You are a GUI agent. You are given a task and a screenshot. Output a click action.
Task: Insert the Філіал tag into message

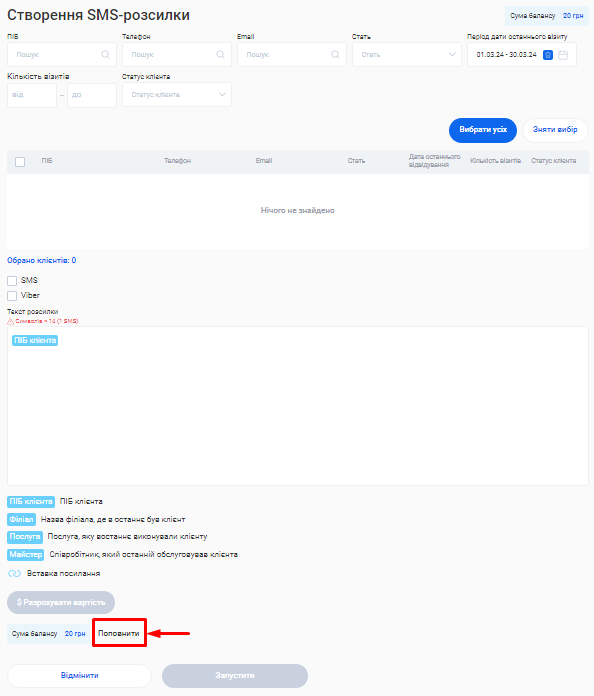tap(21, 519)
